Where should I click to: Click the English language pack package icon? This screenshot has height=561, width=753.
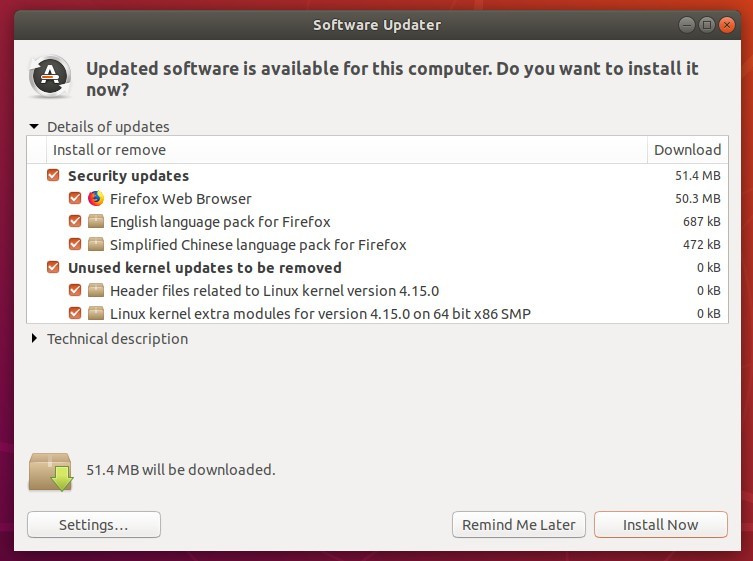96,221
